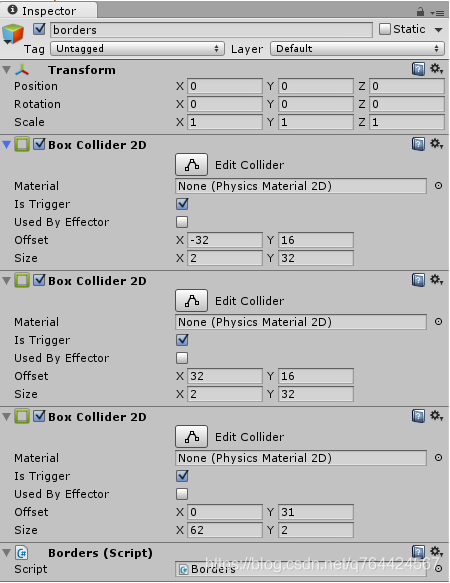Click Edit Collider button of first Box Collider 2D
Screen dimensions: 450x583
coord(191,164)
